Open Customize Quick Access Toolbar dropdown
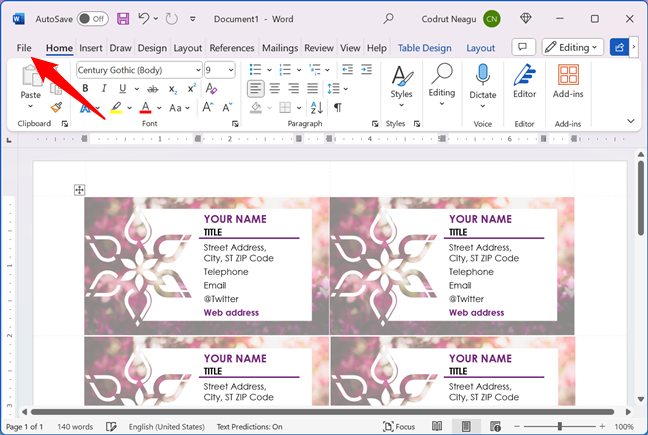The height and width of the screenshot is (435, 648). 193,19
